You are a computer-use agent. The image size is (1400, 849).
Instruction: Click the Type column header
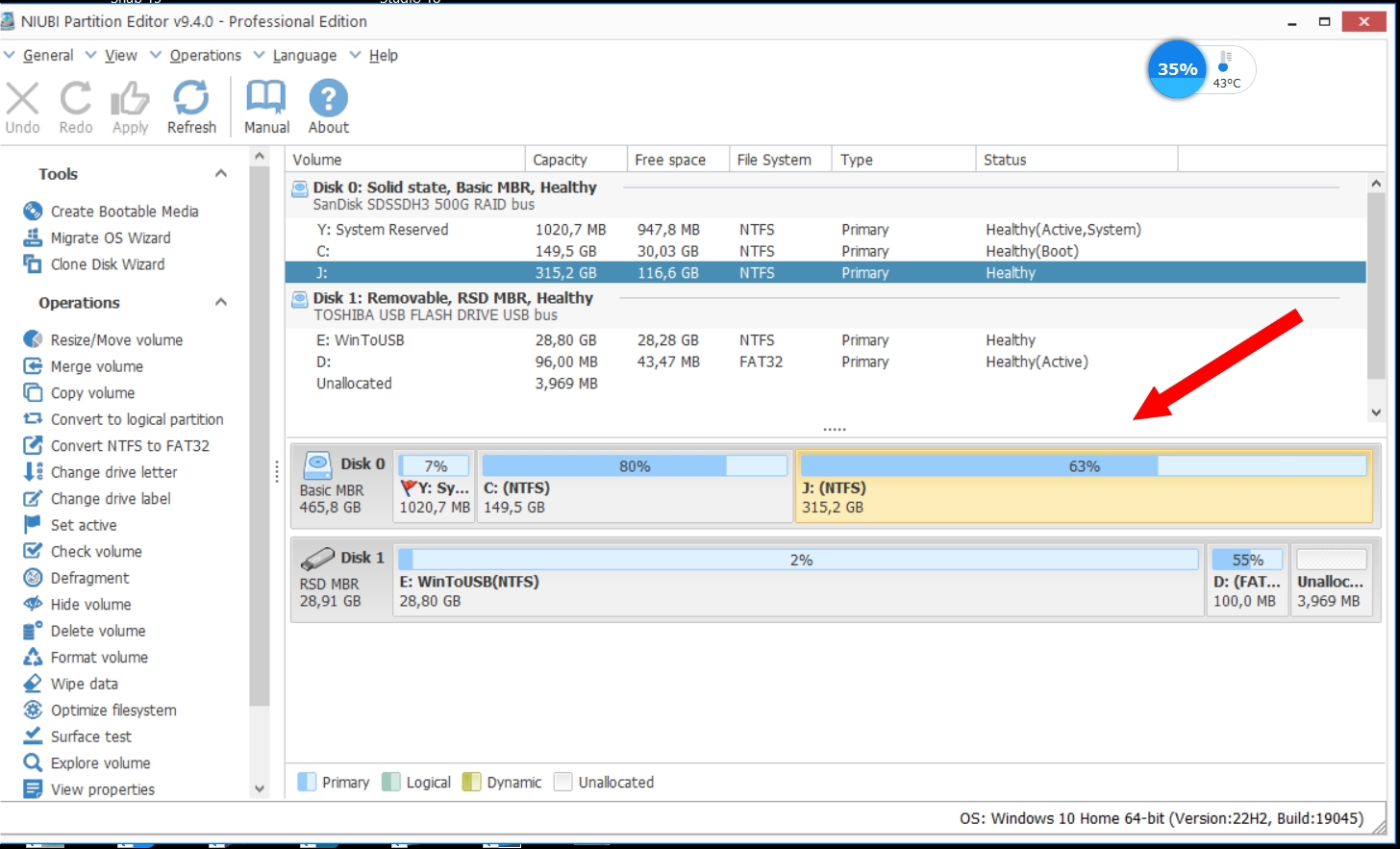tap(903, 160)
